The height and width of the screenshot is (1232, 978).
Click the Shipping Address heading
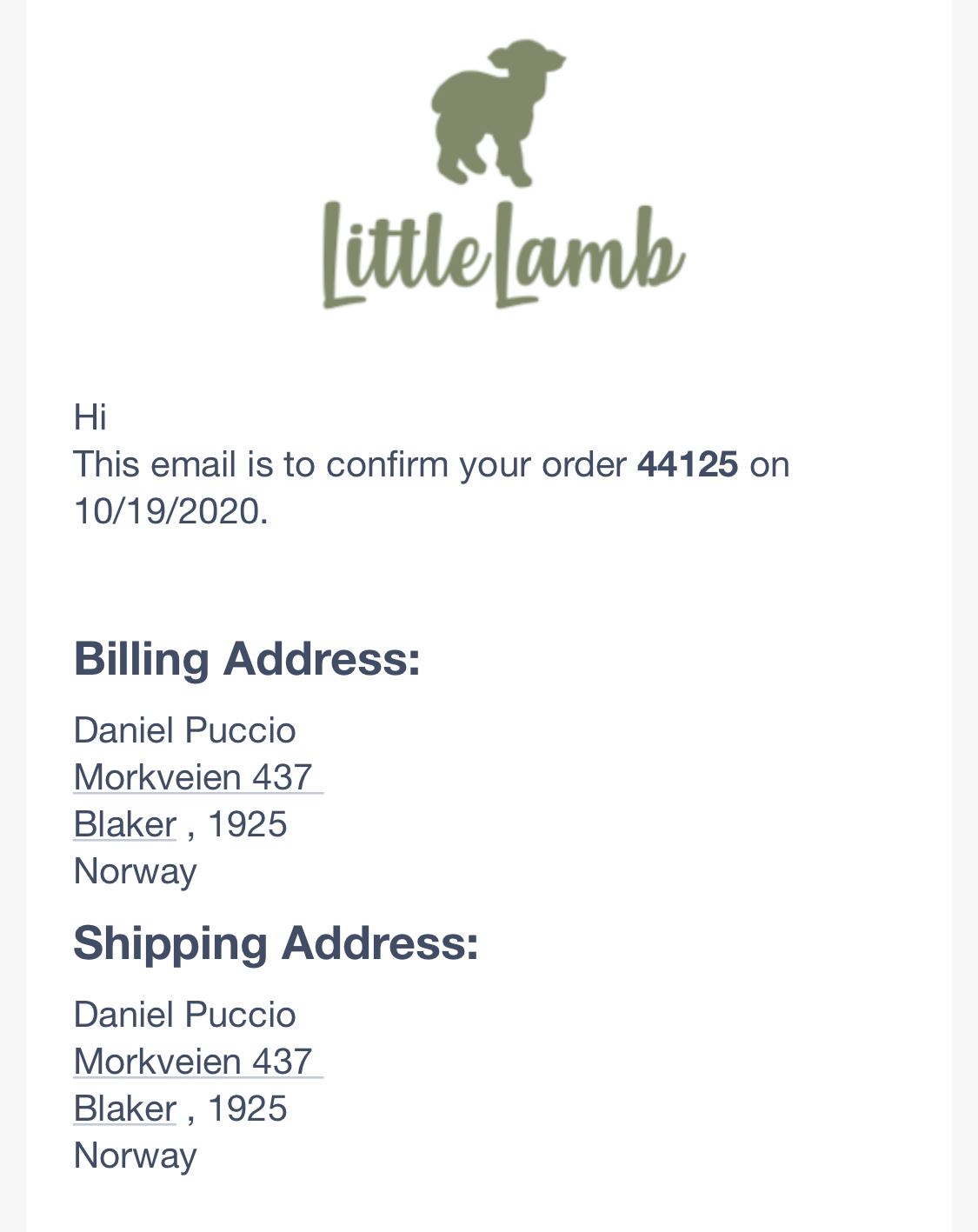coord(276,943)
